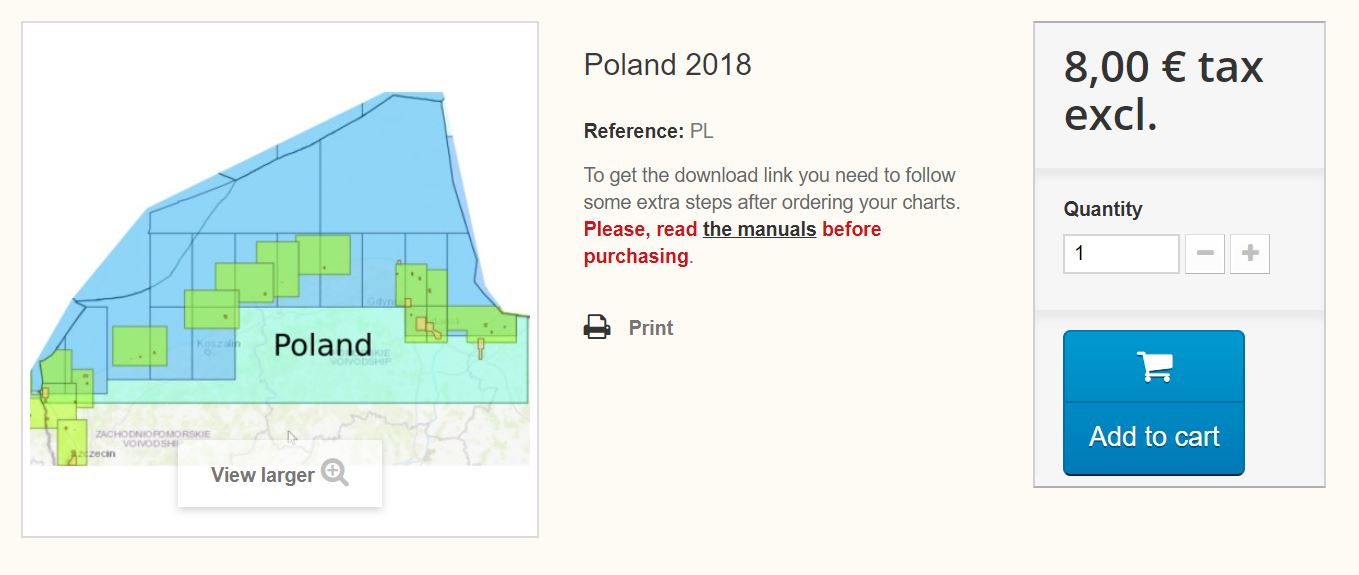
Task: Increase quantity with the plus button
Action: tap(1249, 254)
